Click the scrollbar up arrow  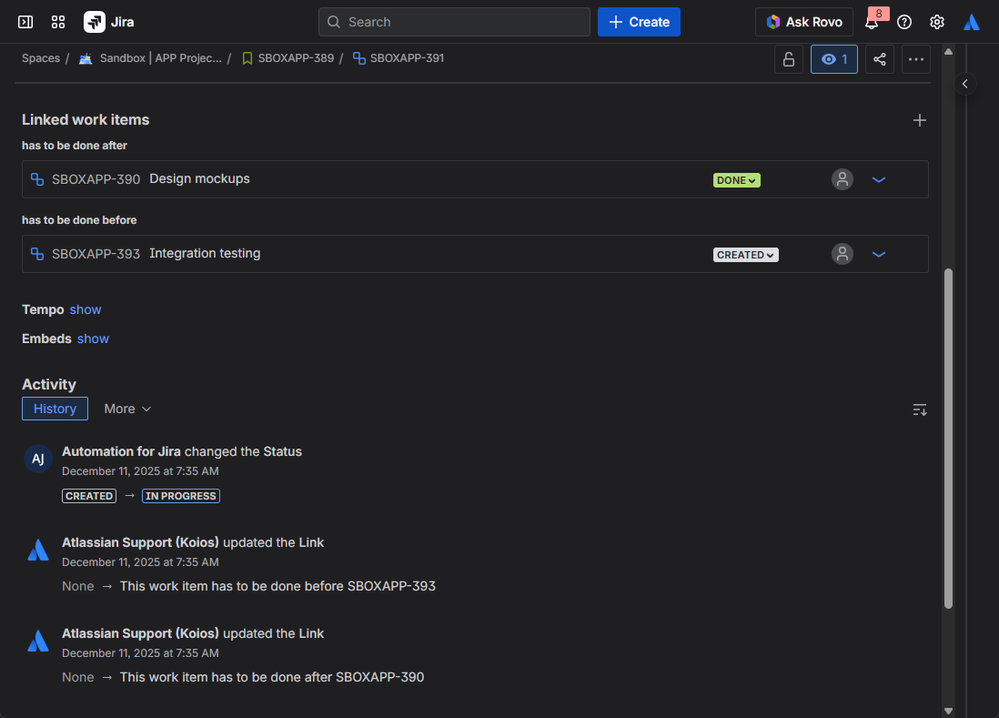pyautogui.click(x=948, y=52)
